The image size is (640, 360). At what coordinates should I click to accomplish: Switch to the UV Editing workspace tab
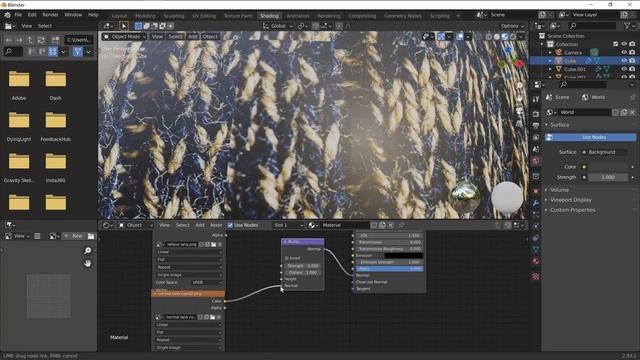[204, 16]
